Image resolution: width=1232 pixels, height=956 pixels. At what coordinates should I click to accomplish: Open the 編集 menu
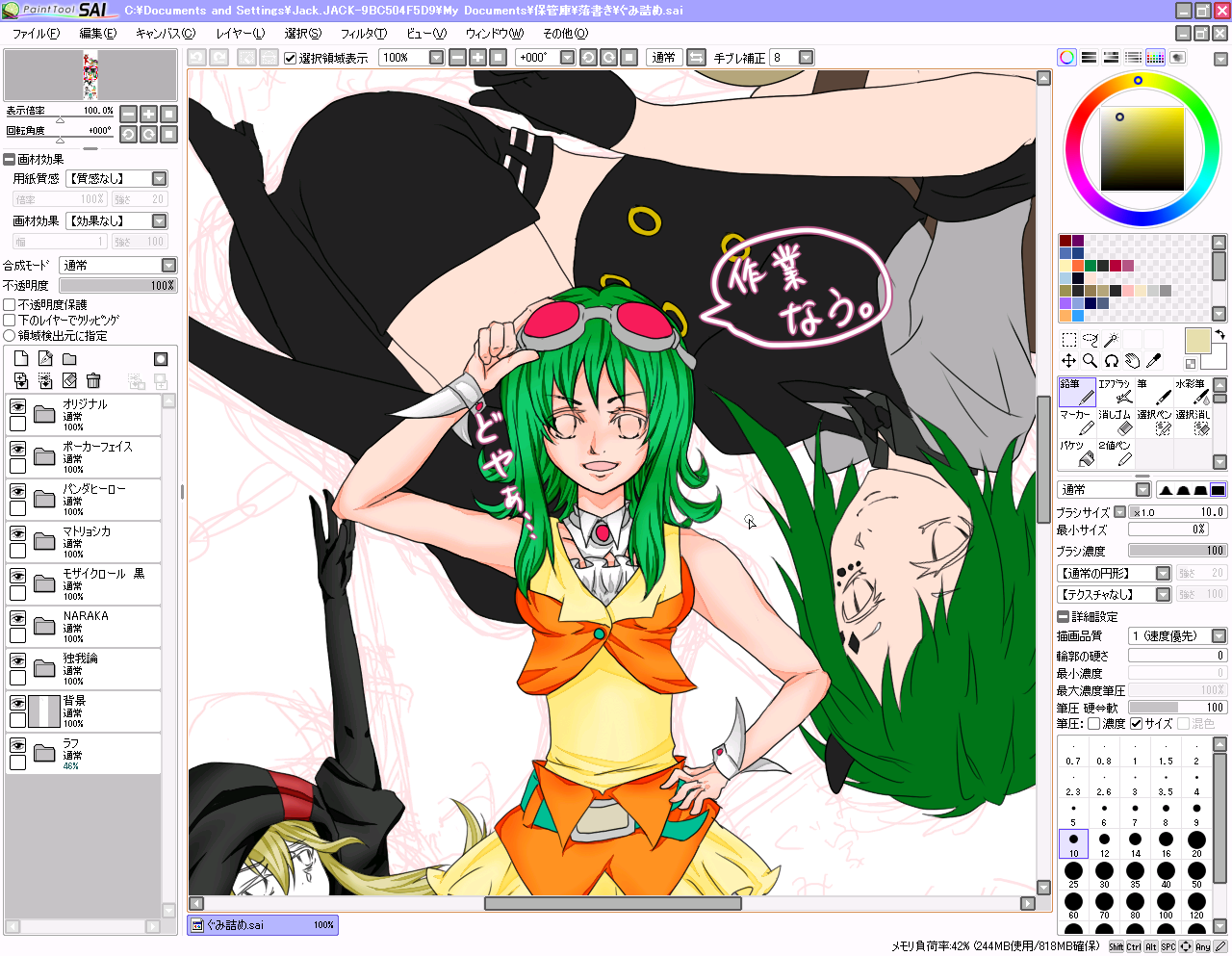98,34
